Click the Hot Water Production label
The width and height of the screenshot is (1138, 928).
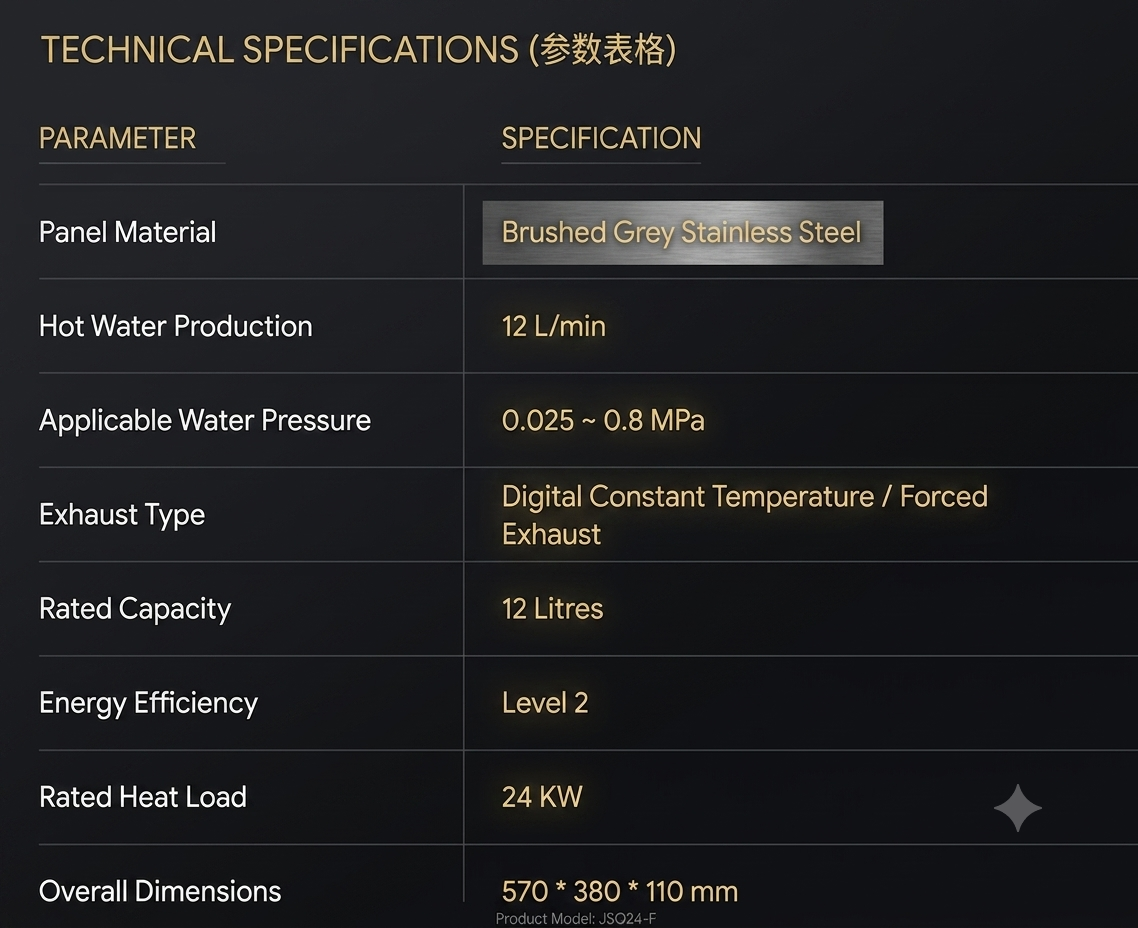pos(176,326)
